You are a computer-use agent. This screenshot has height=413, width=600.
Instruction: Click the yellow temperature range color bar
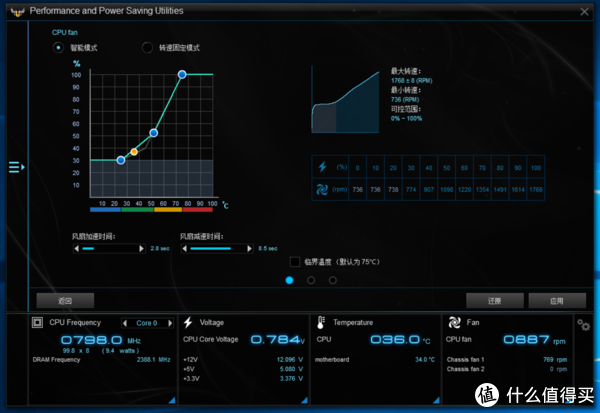pyautogui.click(x=168, y=209)
